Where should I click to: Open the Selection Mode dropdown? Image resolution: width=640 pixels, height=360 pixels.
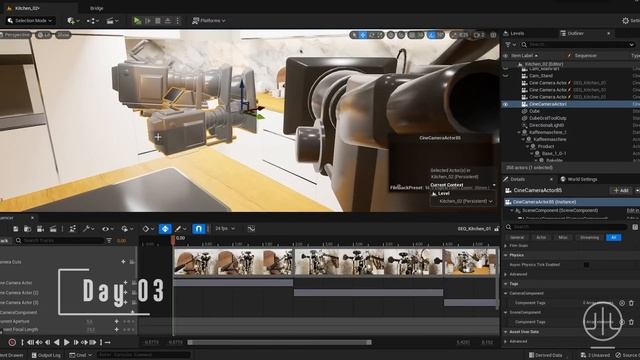coord(31,20)
